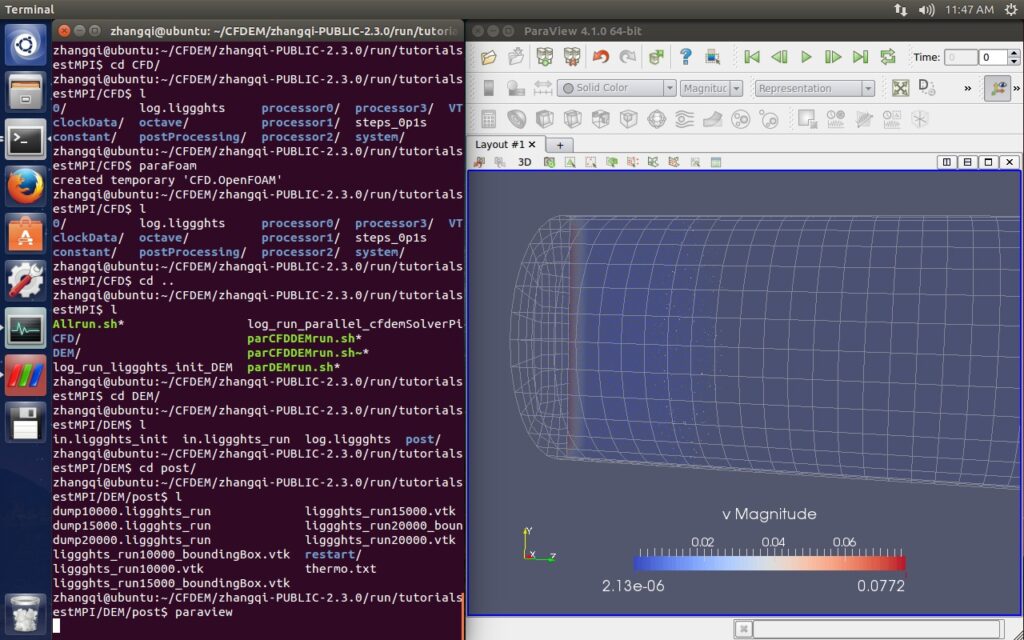Viewport: 1024px width, 640px height.
Task: Open the Calculator filter
Action: [488, 117]
